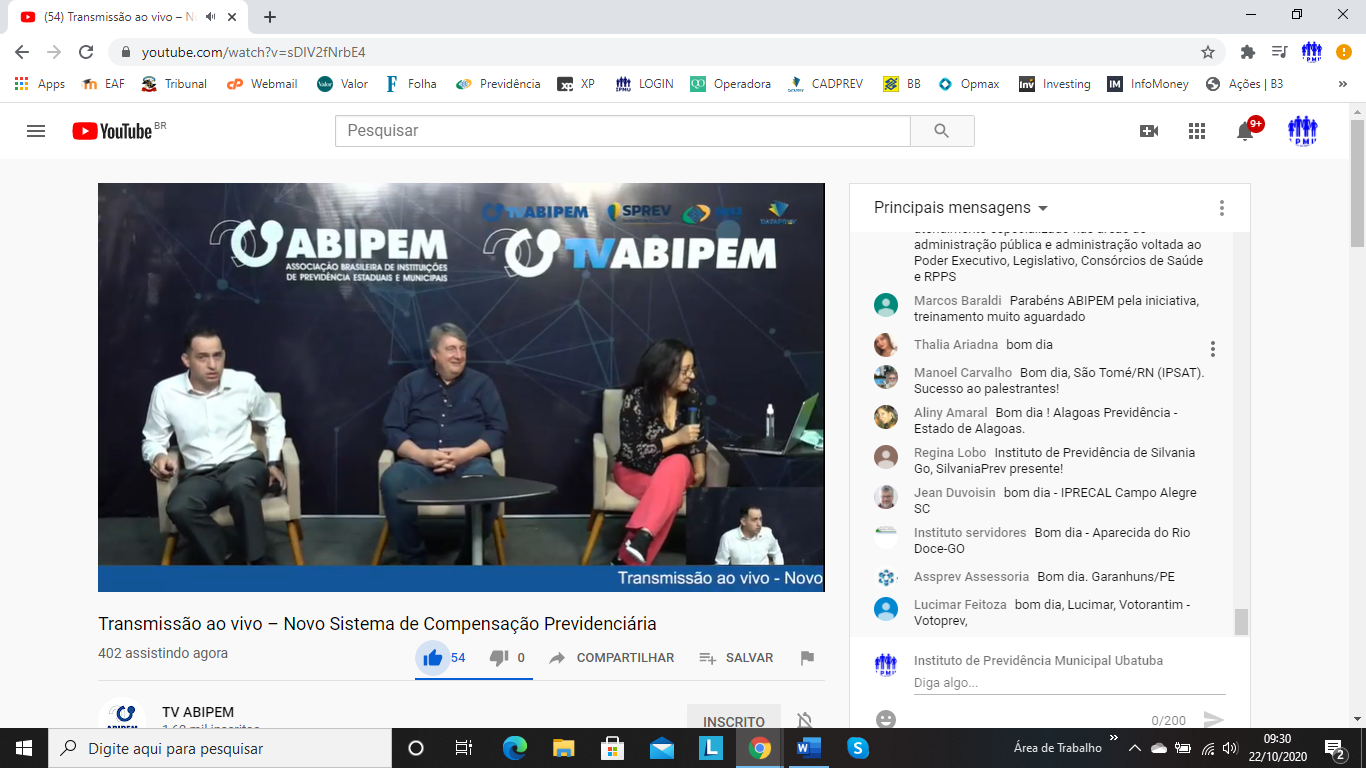Click Marcos Baraldi's chat avatar
Viewport: 1366px width, 768px height.
[x=886, y=305]
